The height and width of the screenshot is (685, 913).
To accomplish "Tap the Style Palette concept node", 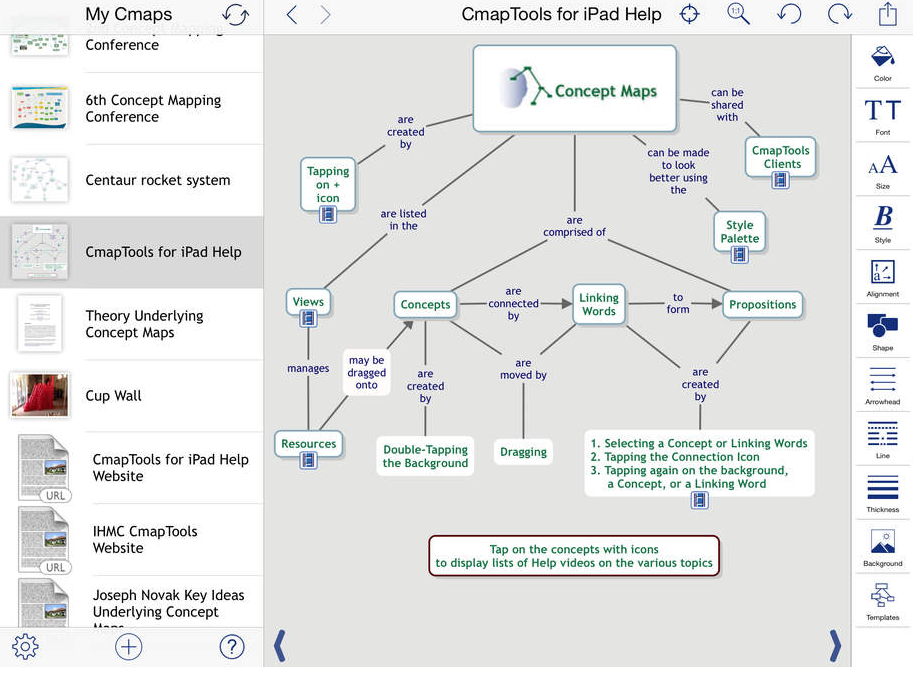I will [740, 232].
